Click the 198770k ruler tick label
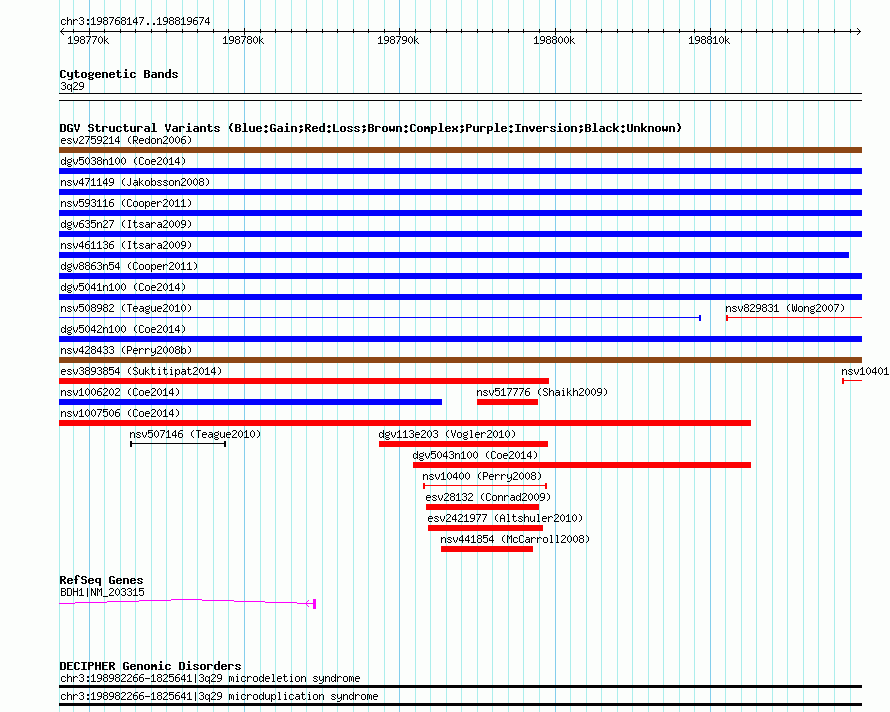890x712 pixels. click(88, 40)
